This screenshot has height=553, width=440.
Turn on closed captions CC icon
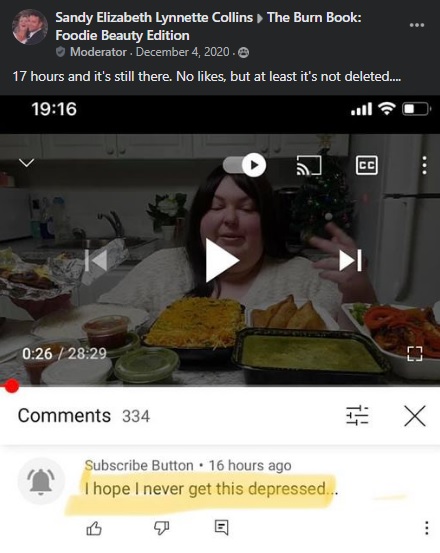click(367, 165)
